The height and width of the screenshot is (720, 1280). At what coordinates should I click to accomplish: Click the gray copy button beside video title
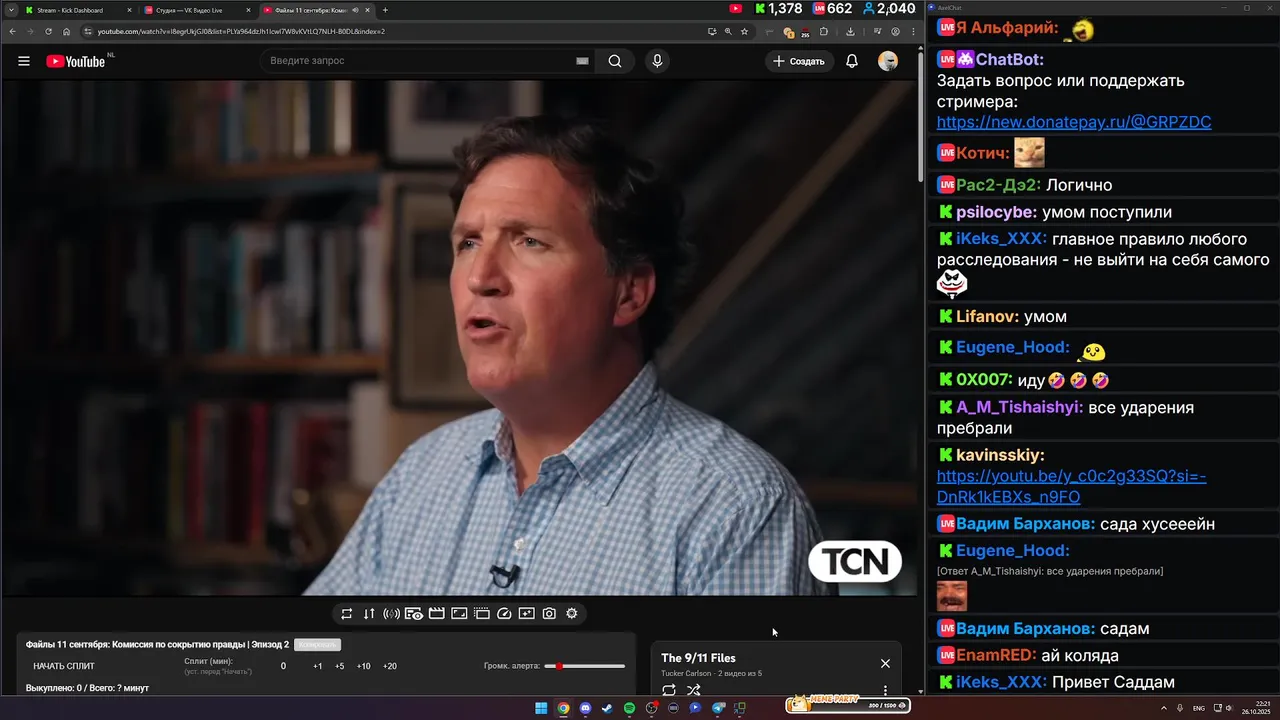(x=317, y=645)
